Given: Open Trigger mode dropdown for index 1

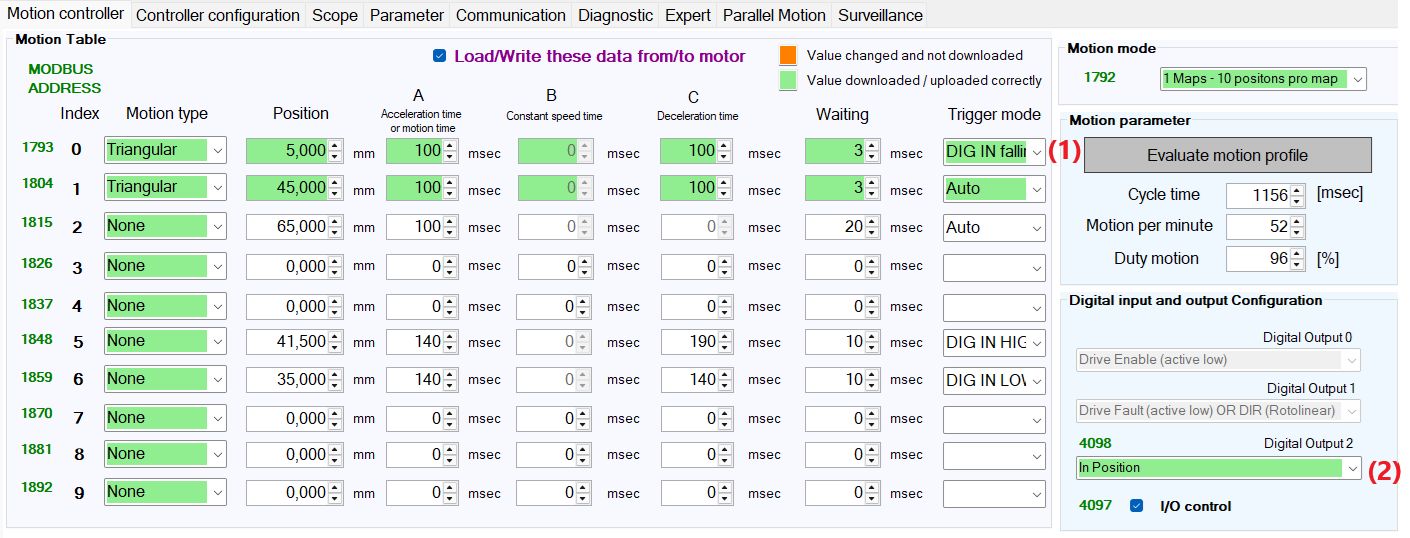Looking at the screenshot, I should pyautogui.click(x=1036, y=189).
